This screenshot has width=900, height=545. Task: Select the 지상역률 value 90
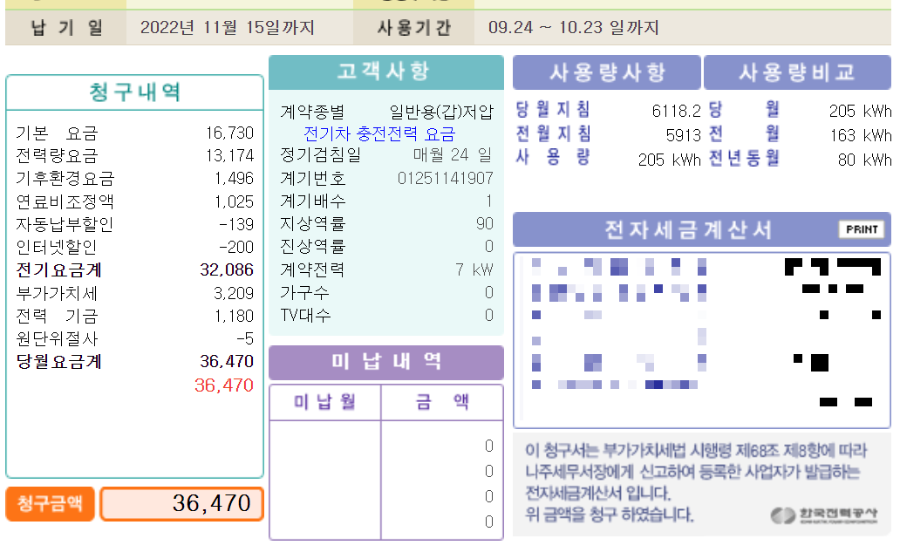coord(484,224)
